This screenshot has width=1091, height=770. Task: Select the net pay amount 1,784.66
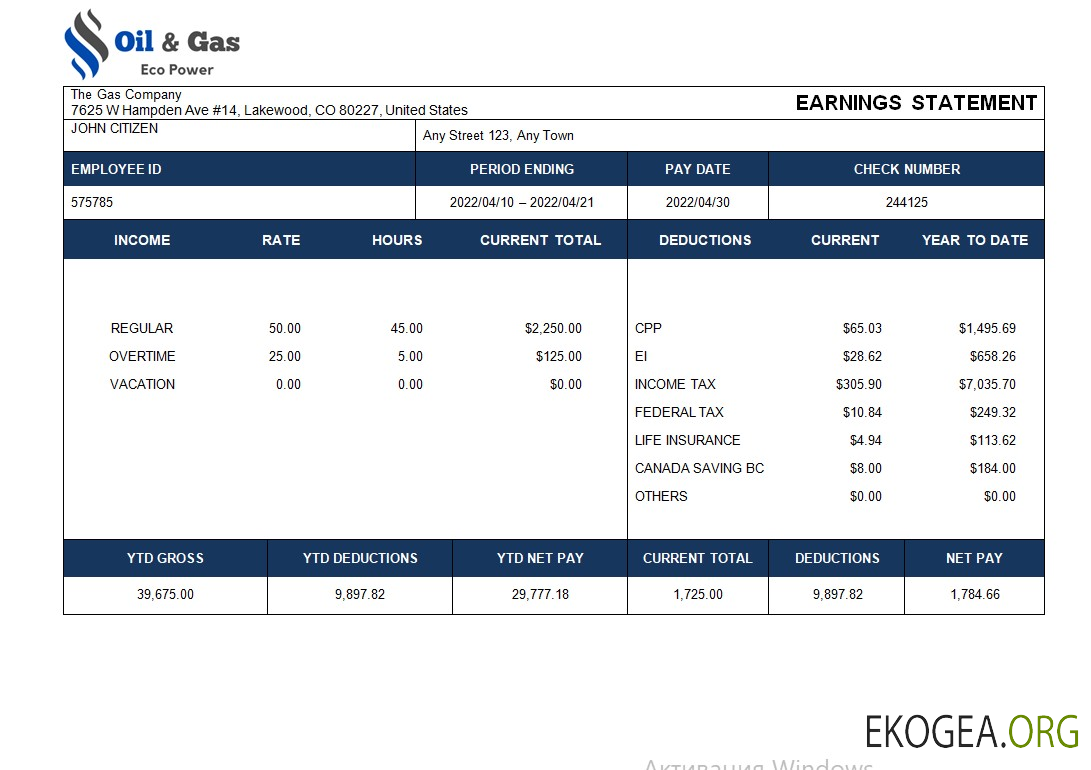[974, 594]
